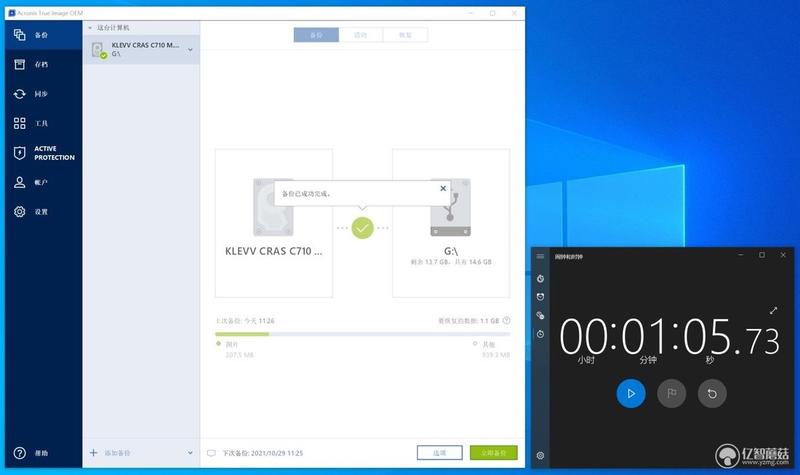This screenshot has height=475, width=800.
Task: Expand the KLEVV CRAS C710 backup entry chevron
Action: 190,49
